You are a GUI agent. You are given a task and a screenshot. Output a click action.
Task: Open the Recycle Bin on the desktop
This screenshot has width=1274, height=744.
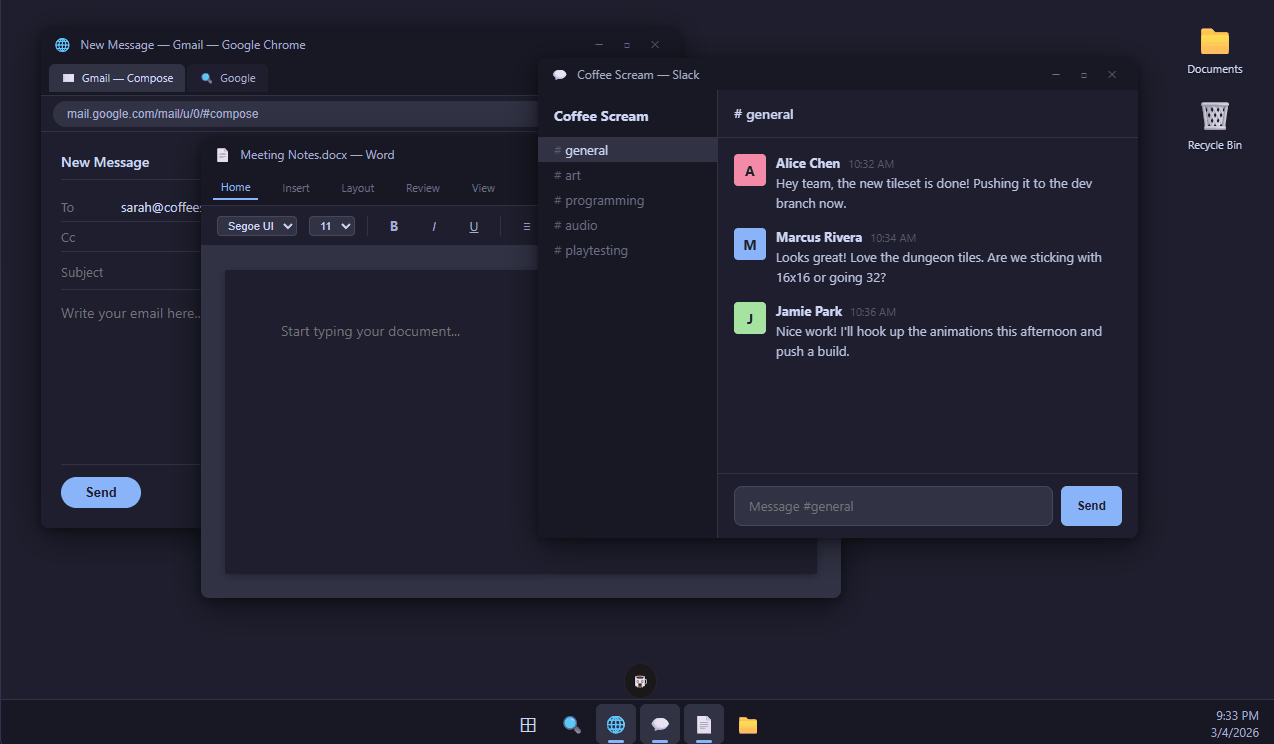tap(1213, 118)
